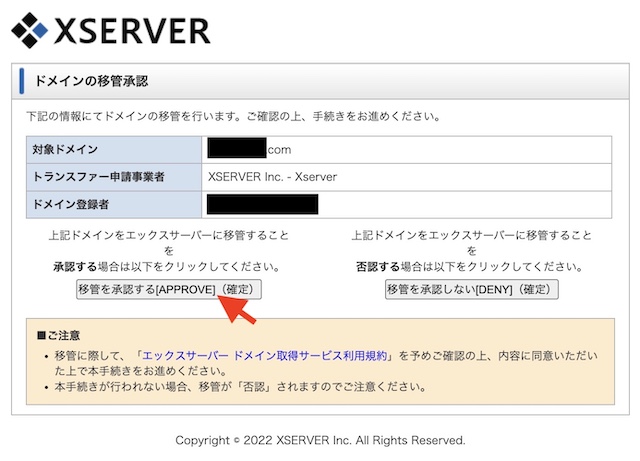Click the copyright 2022 XSERVER Inc. footer
Viewport: 640px width, 461px height.
[320, 440]
